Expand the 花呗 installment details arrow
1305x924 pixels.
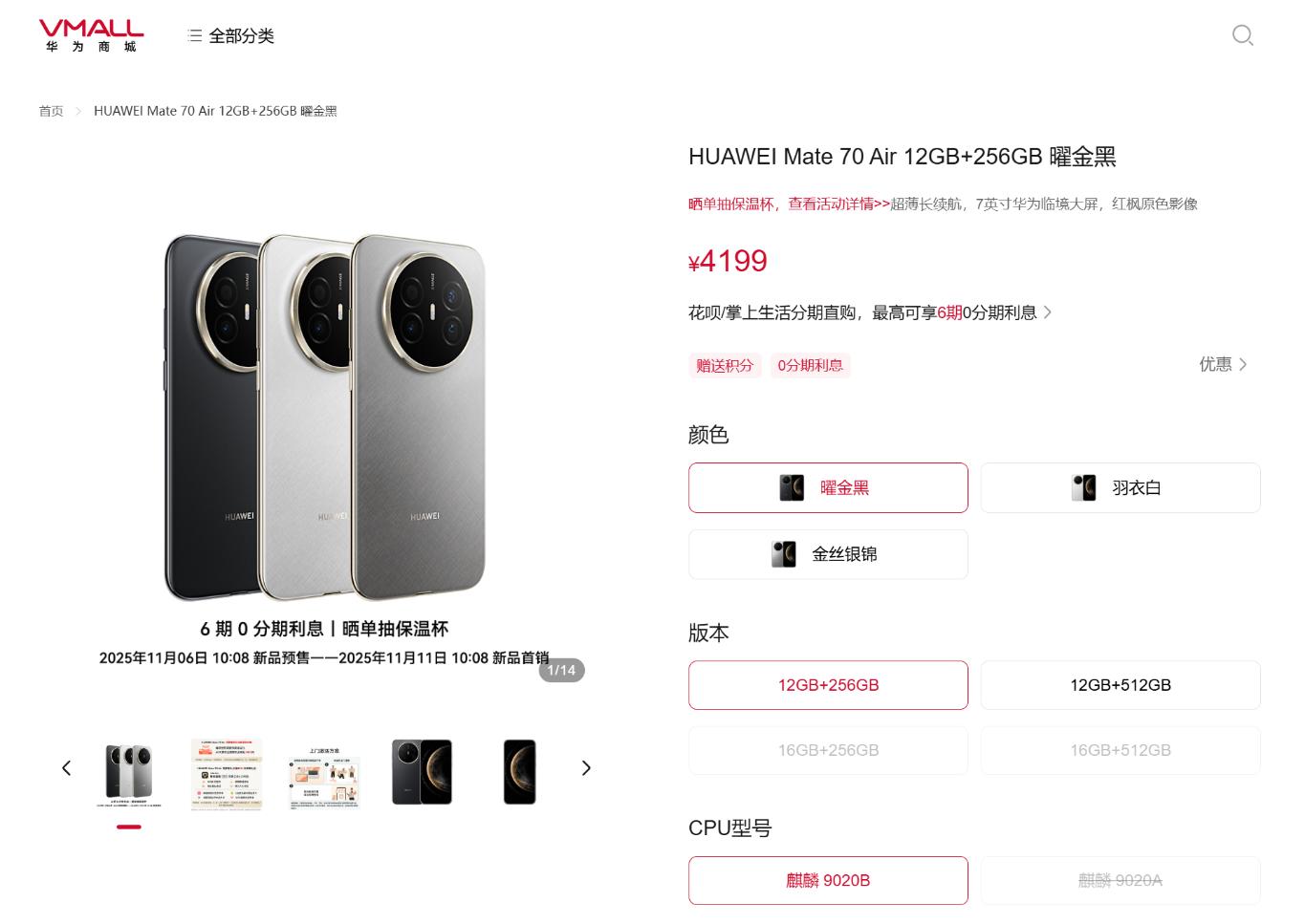click(1048, 312)
